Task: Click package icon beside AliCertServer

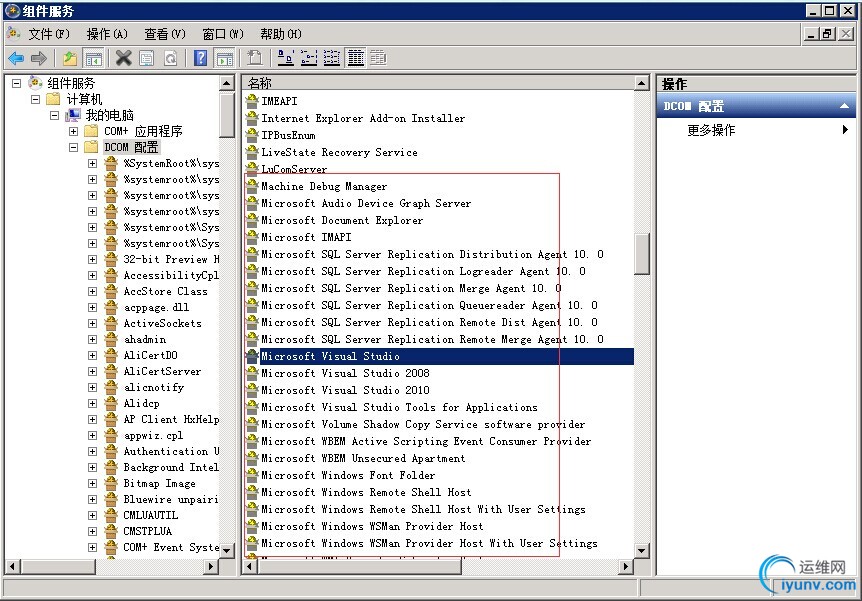Action: 111,371
